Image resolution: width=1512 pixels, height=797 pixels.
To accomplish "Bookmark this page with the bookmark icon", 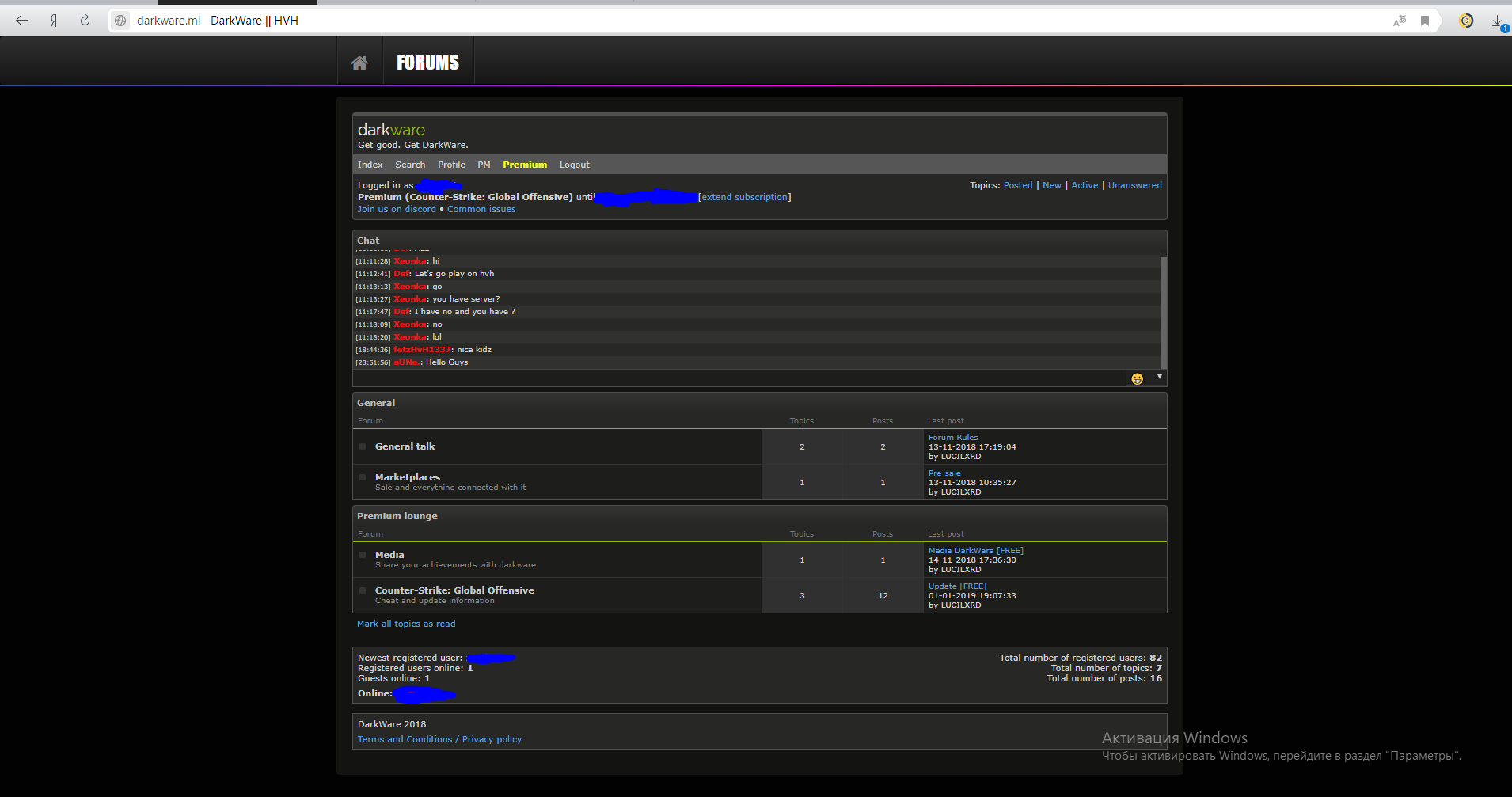I will click(1425, 21).
